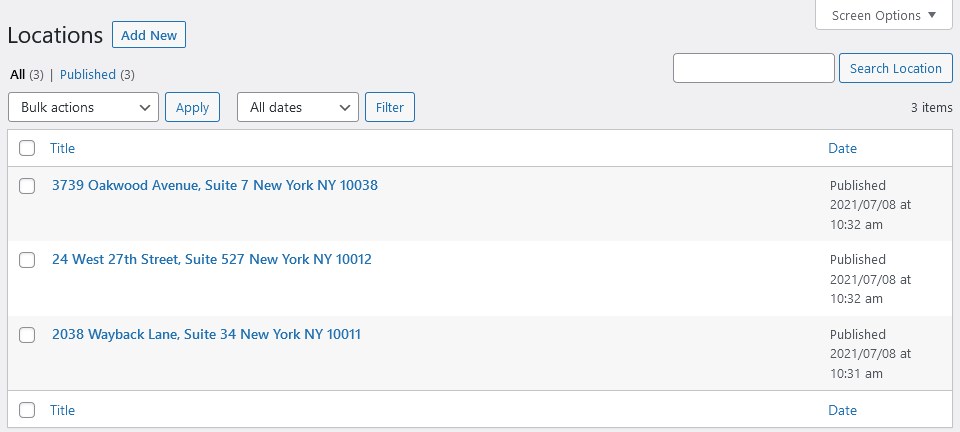The width and height of the screenshot is (960, 432).
Task: Toggle the footer select-all checkbox
Action: 27,410
